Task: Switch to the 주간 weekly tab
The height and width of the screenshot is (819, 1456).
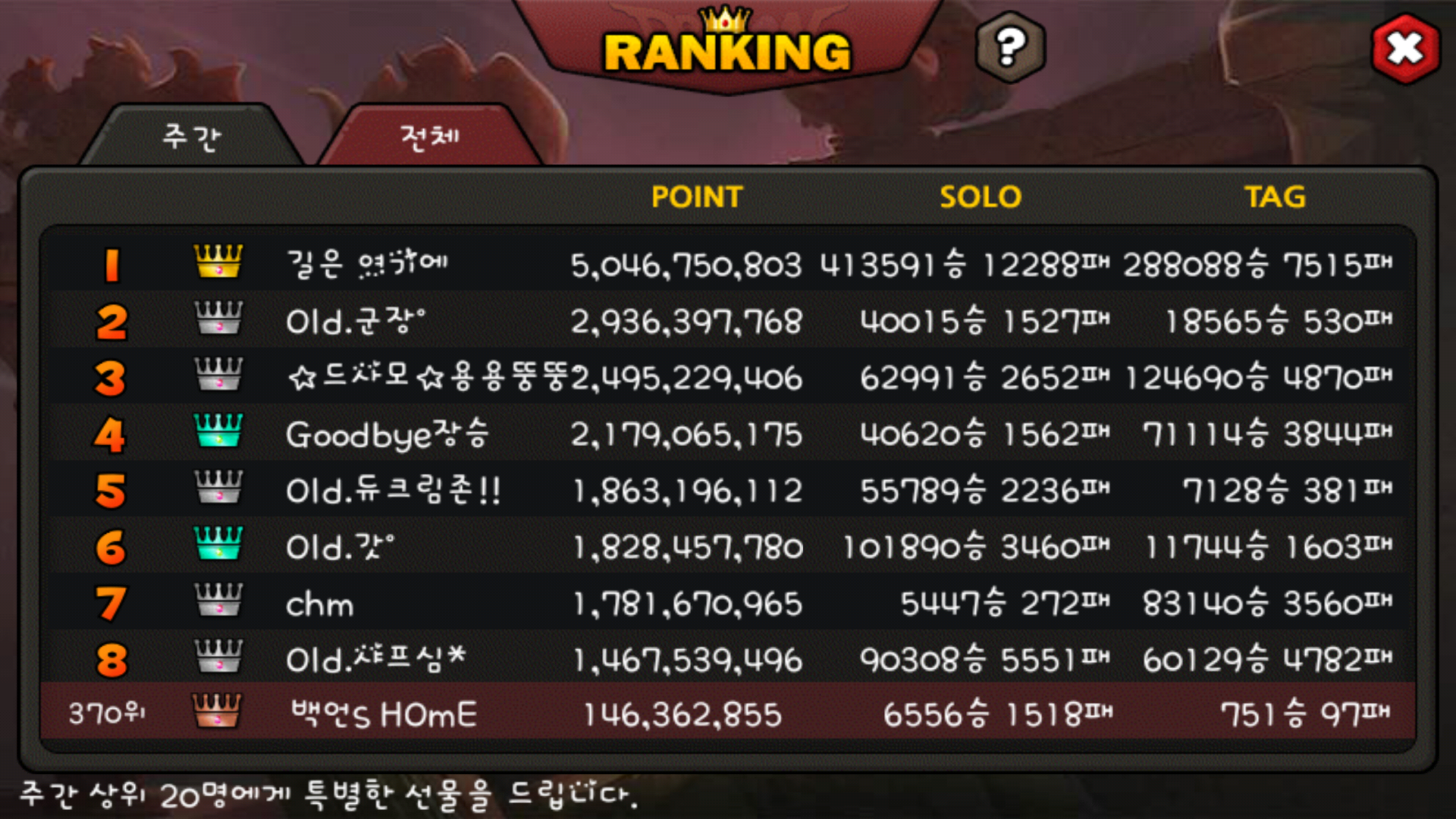Action: (x=191, y=136)
